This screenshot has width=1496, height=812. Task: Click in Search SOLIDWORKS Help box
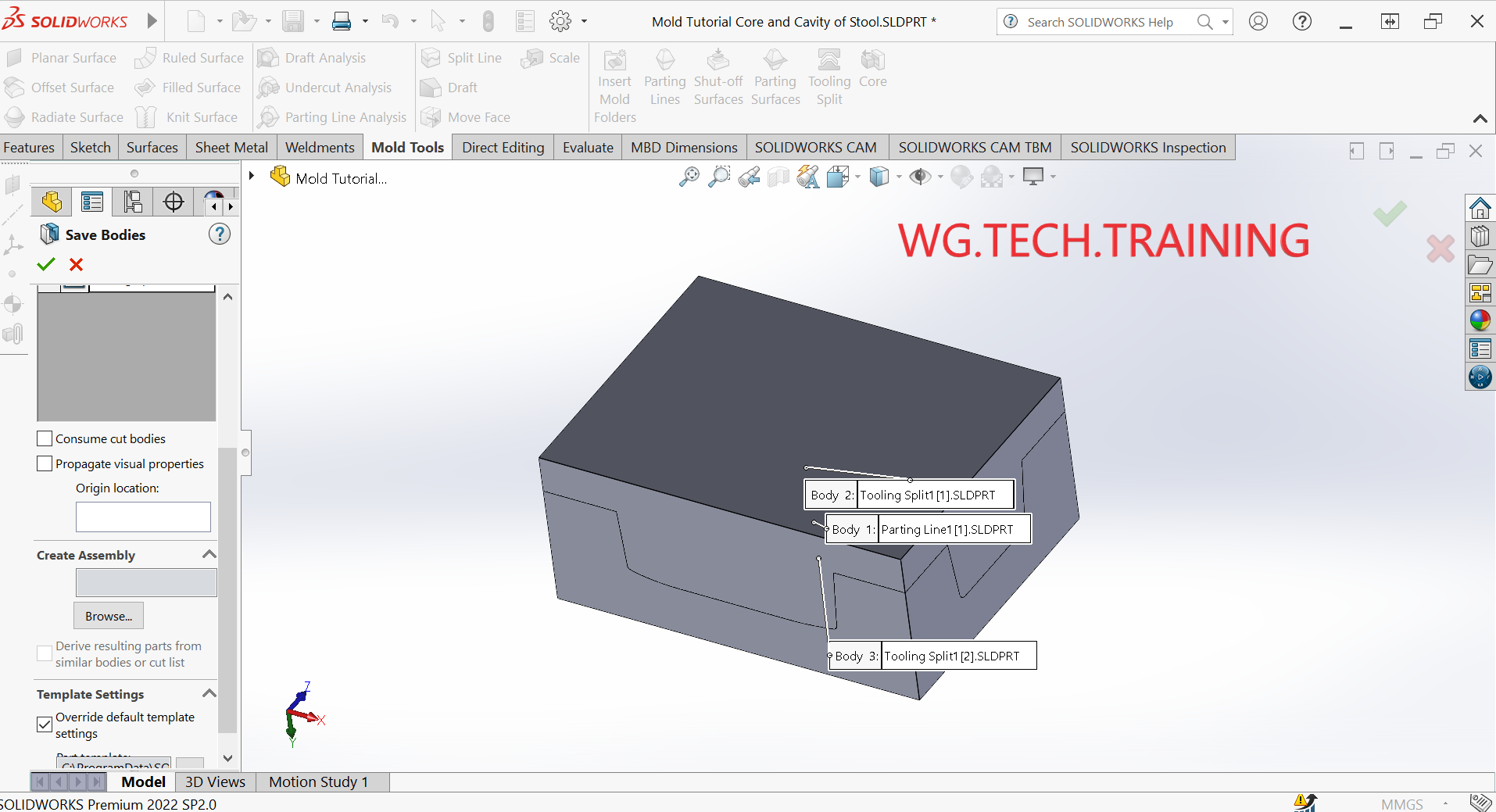[1100, 22]
